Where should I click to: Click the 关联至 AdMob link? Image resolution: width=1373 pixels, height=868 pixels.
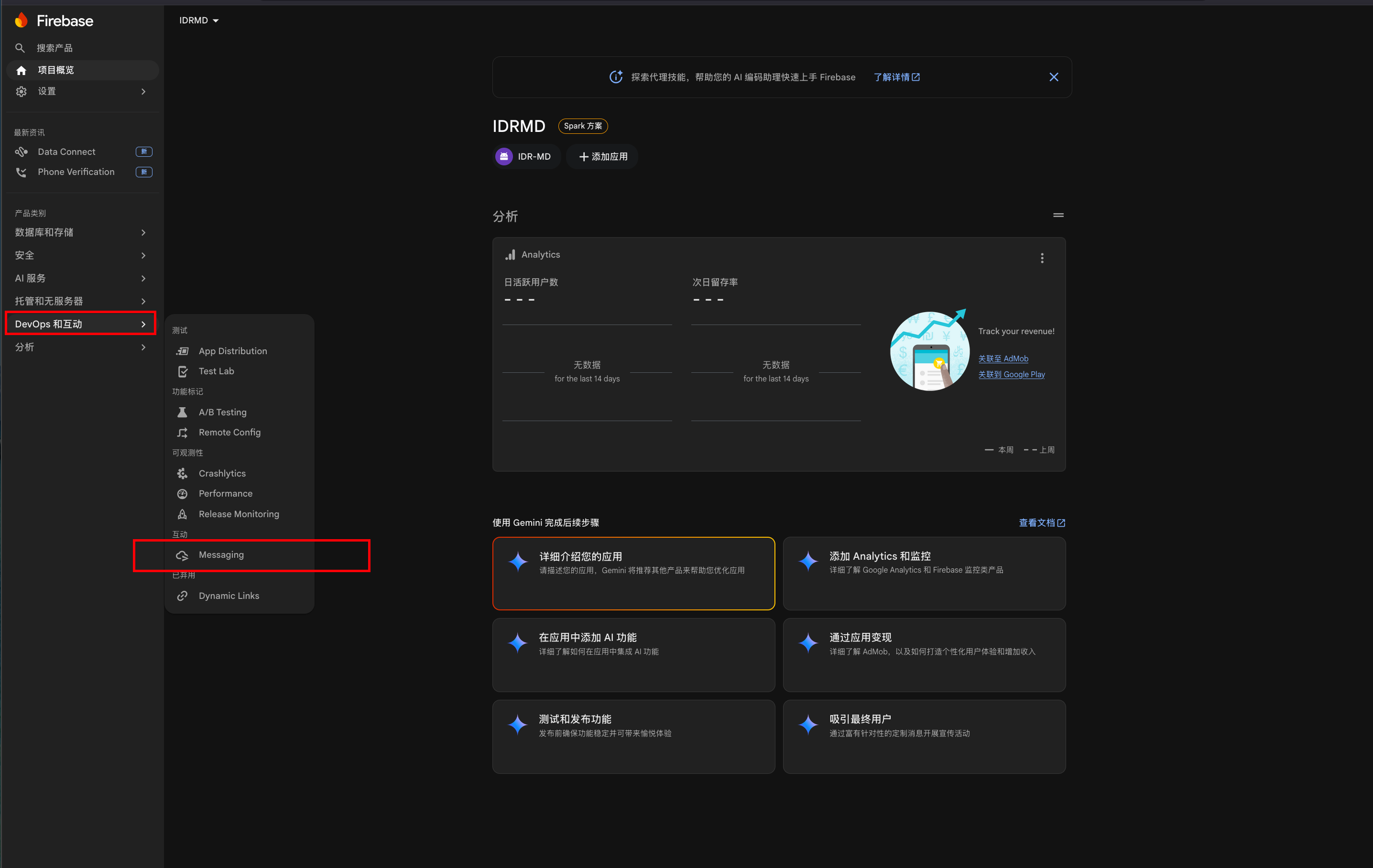point(1003,358)
